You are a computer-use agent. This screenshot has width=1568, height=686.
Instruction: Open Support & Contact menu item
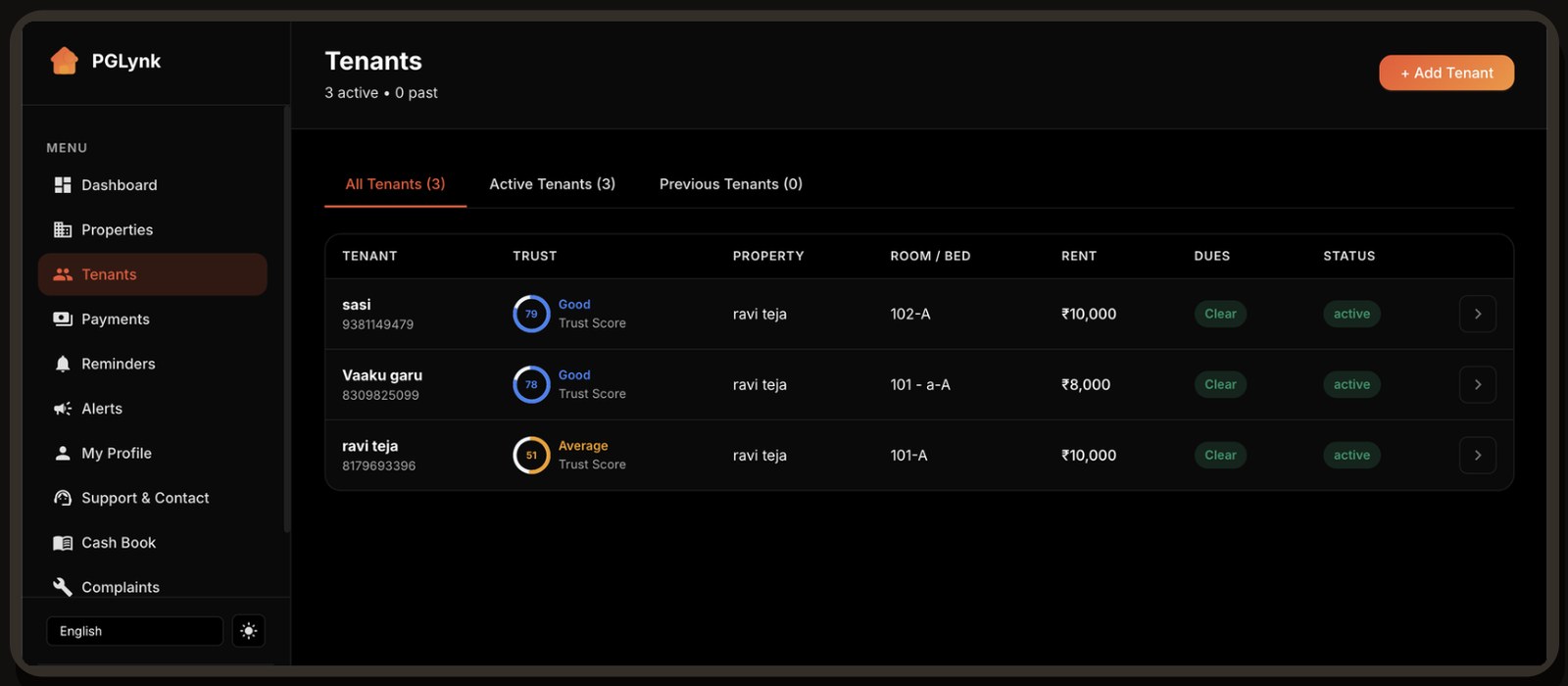click(x=152, y=498)
